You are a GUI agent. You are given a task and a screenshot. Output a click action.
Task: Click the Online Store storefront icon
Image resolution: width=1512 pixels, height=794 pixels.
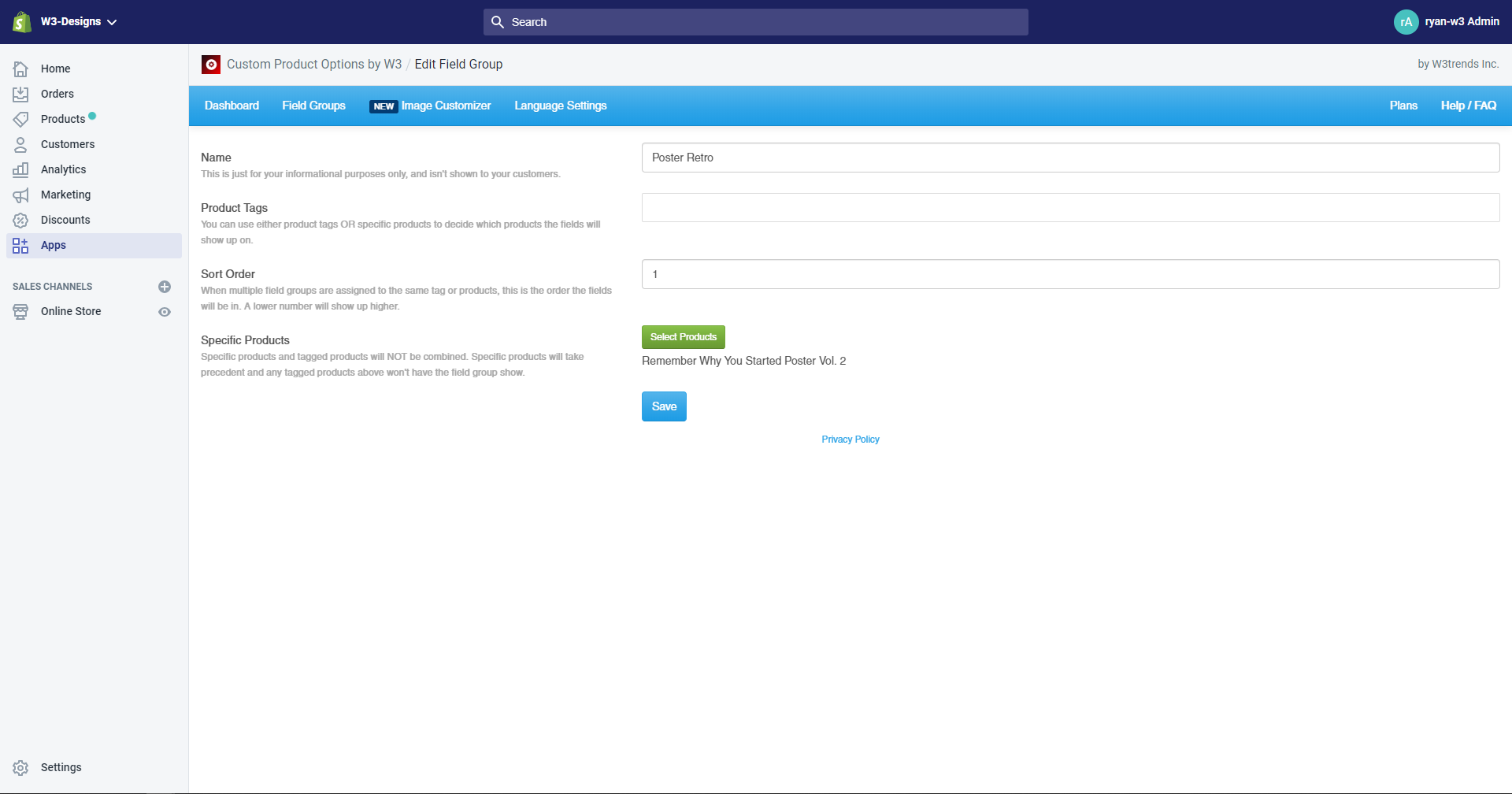tap(20, 311)
